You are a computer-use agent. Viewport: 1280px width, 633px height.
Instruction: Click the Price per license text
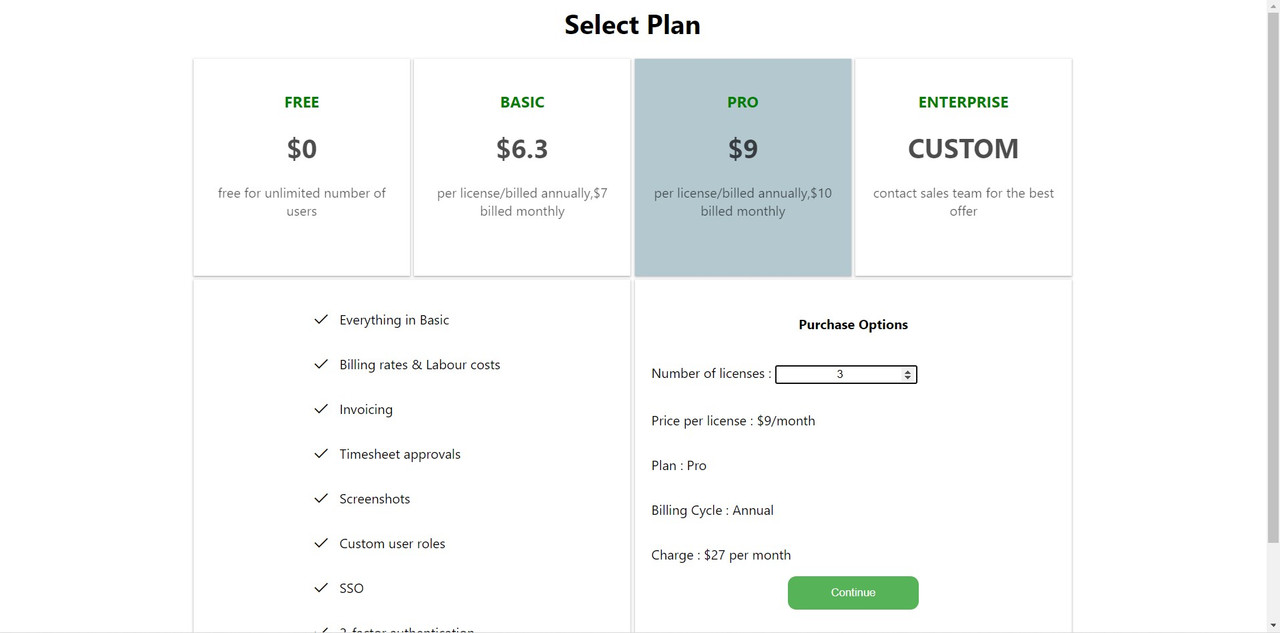point(733,421)
